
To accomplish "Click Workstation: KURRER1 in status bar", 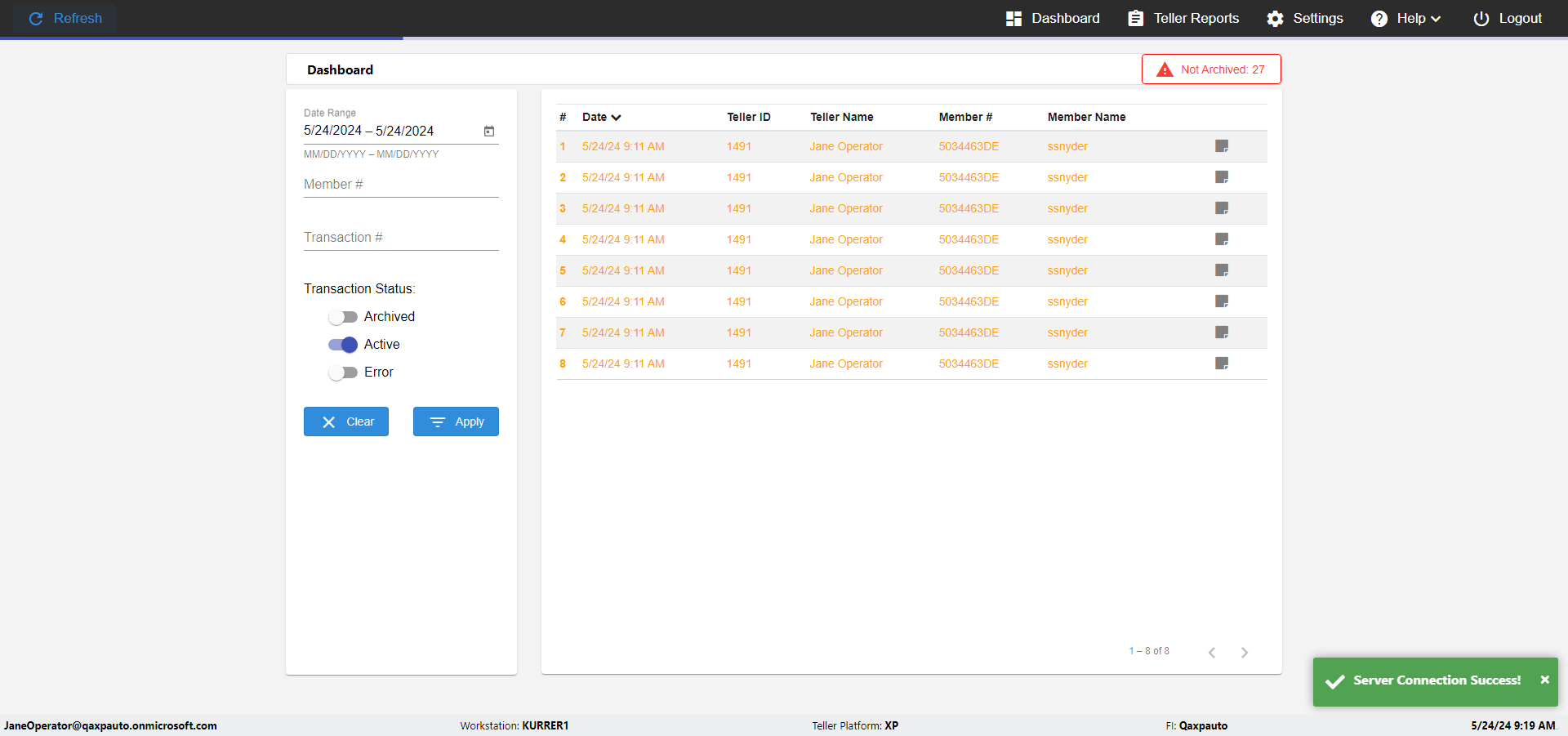I will click(514, 725).
